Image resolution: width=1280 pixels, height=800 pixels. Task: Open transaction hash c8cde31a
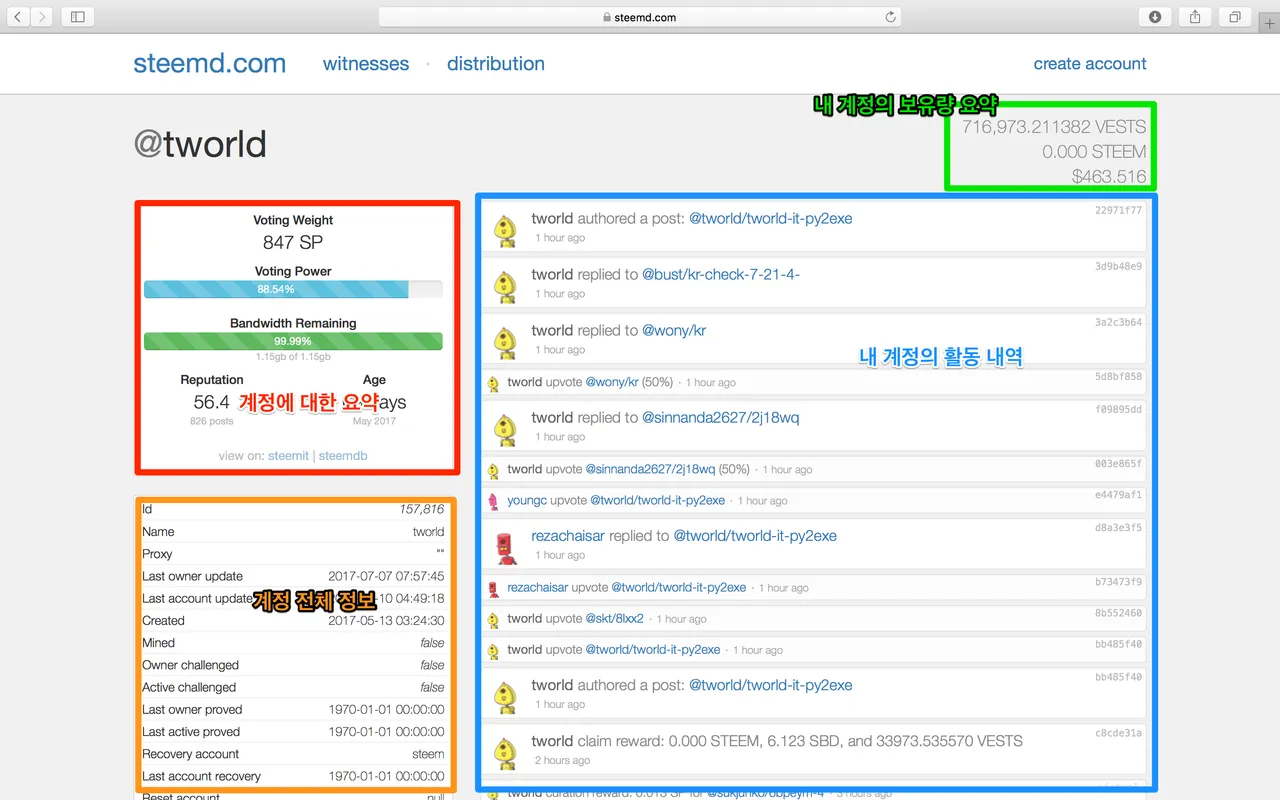tap(1118, 733)
